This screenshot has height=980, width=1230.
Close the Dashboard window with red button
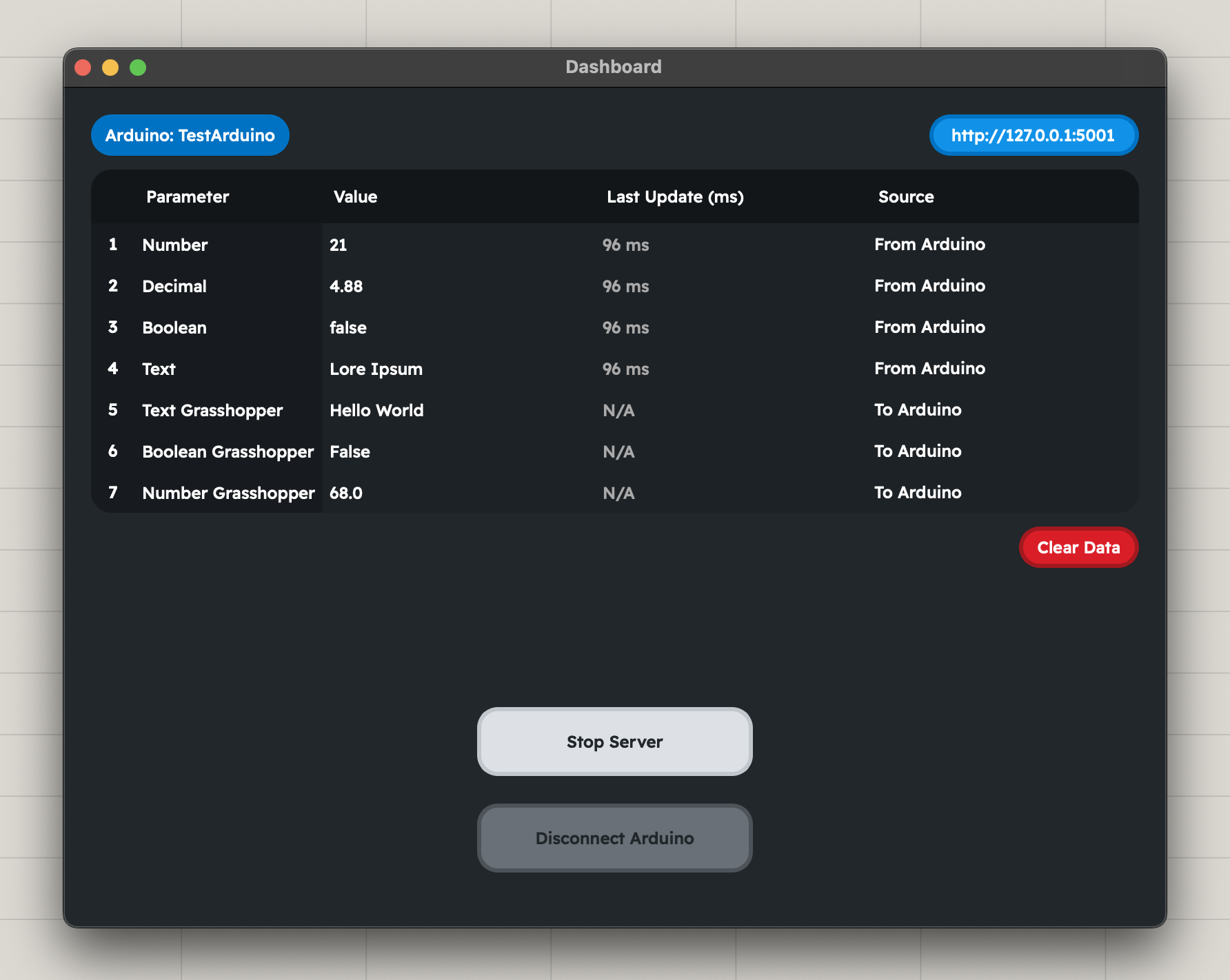pyautogui.click(x=83, y=68)
